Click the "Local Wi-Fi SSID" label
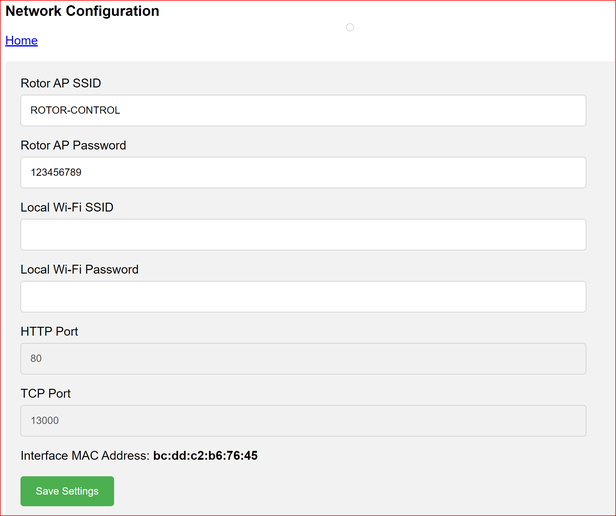This screenshot has height=516, width=616. click(67, 208)
